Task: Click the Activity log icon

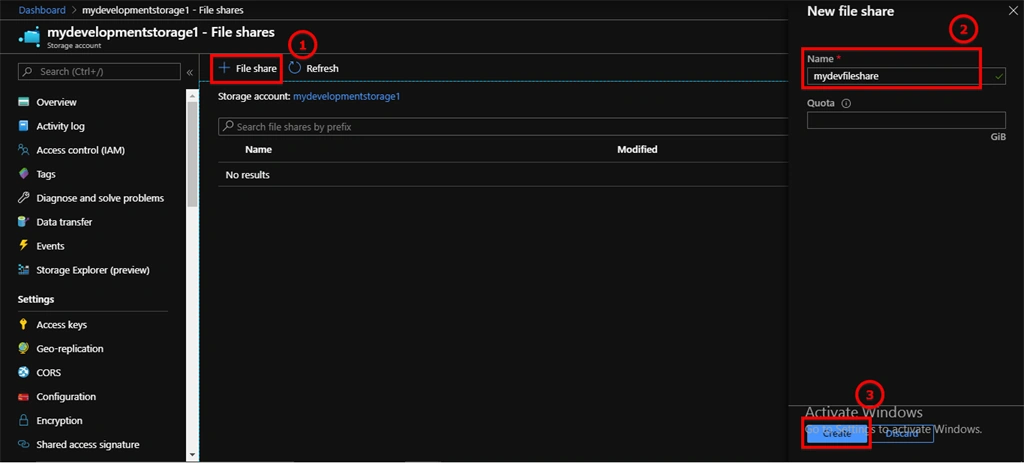Action: click(x=24, y=126)
